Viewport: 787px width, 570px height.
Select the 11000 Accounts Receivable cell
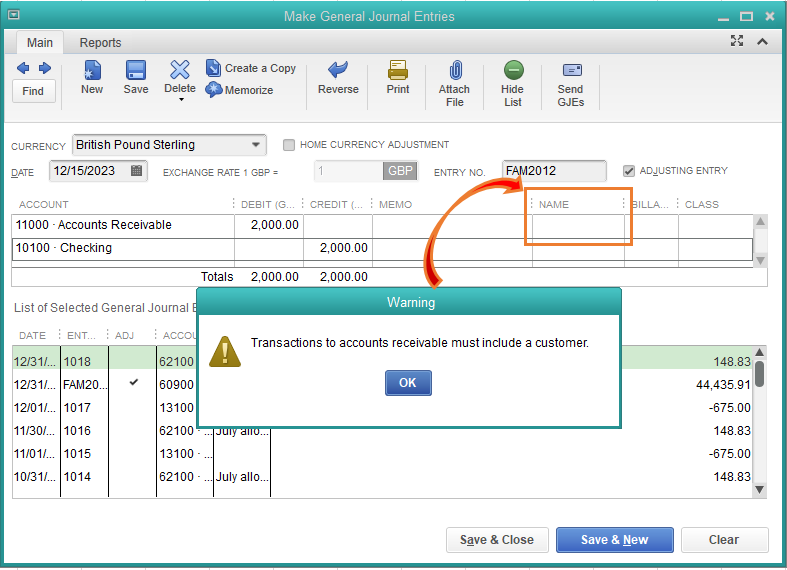tap(123, 225)
